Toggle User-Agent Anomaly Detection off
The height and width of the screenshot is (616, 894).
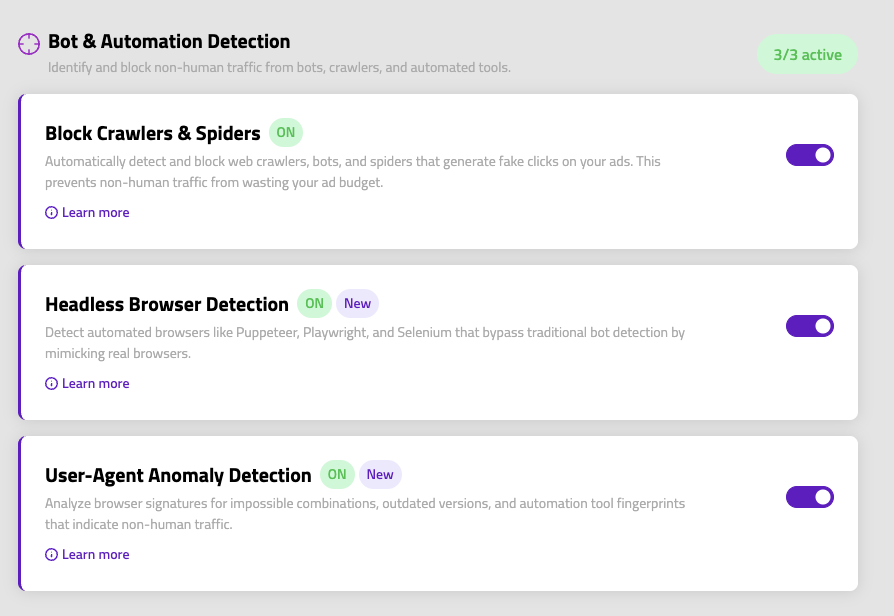[x=809, y=497]
